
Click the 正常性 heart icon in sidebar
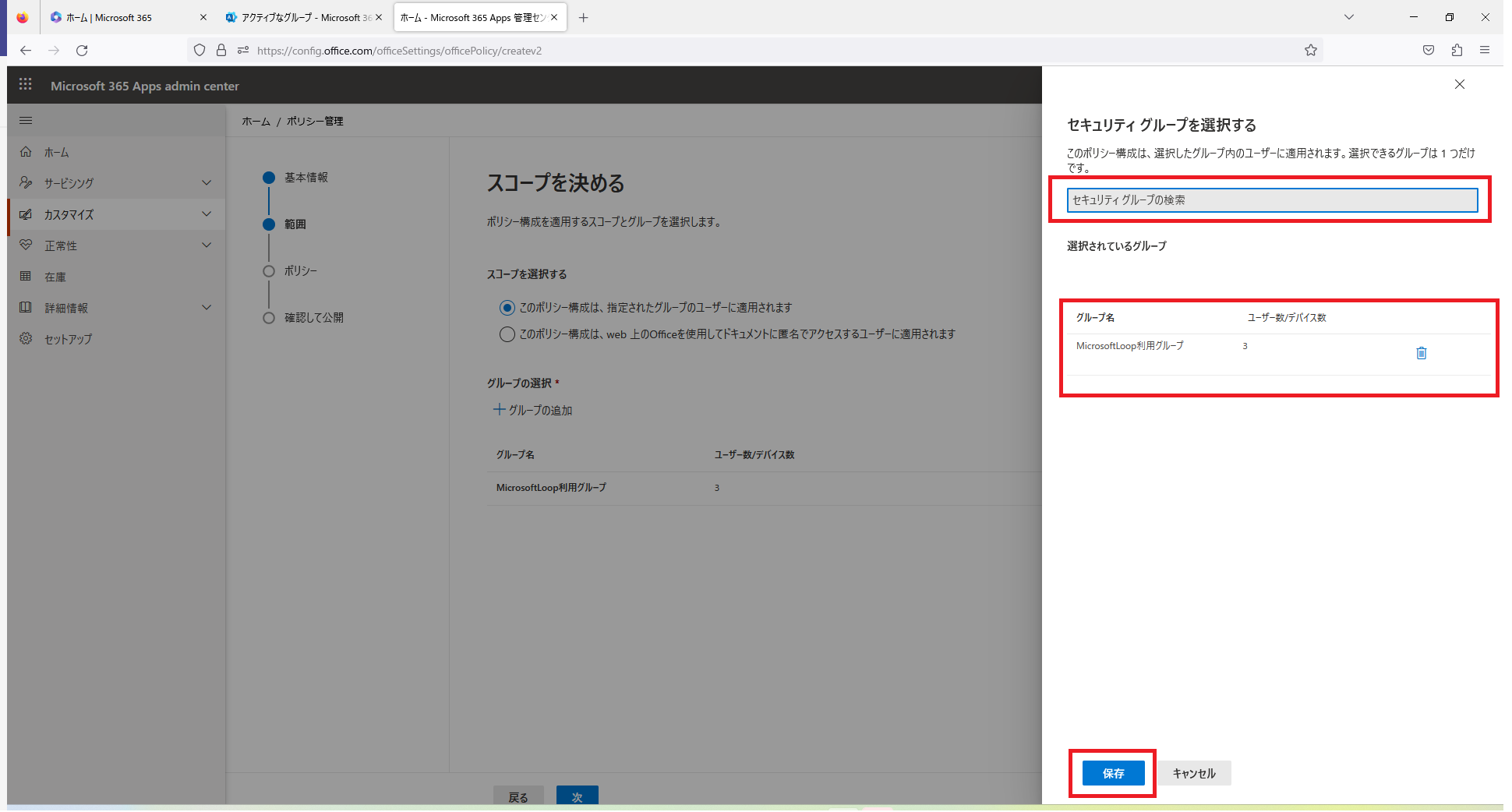pos(26,245)
